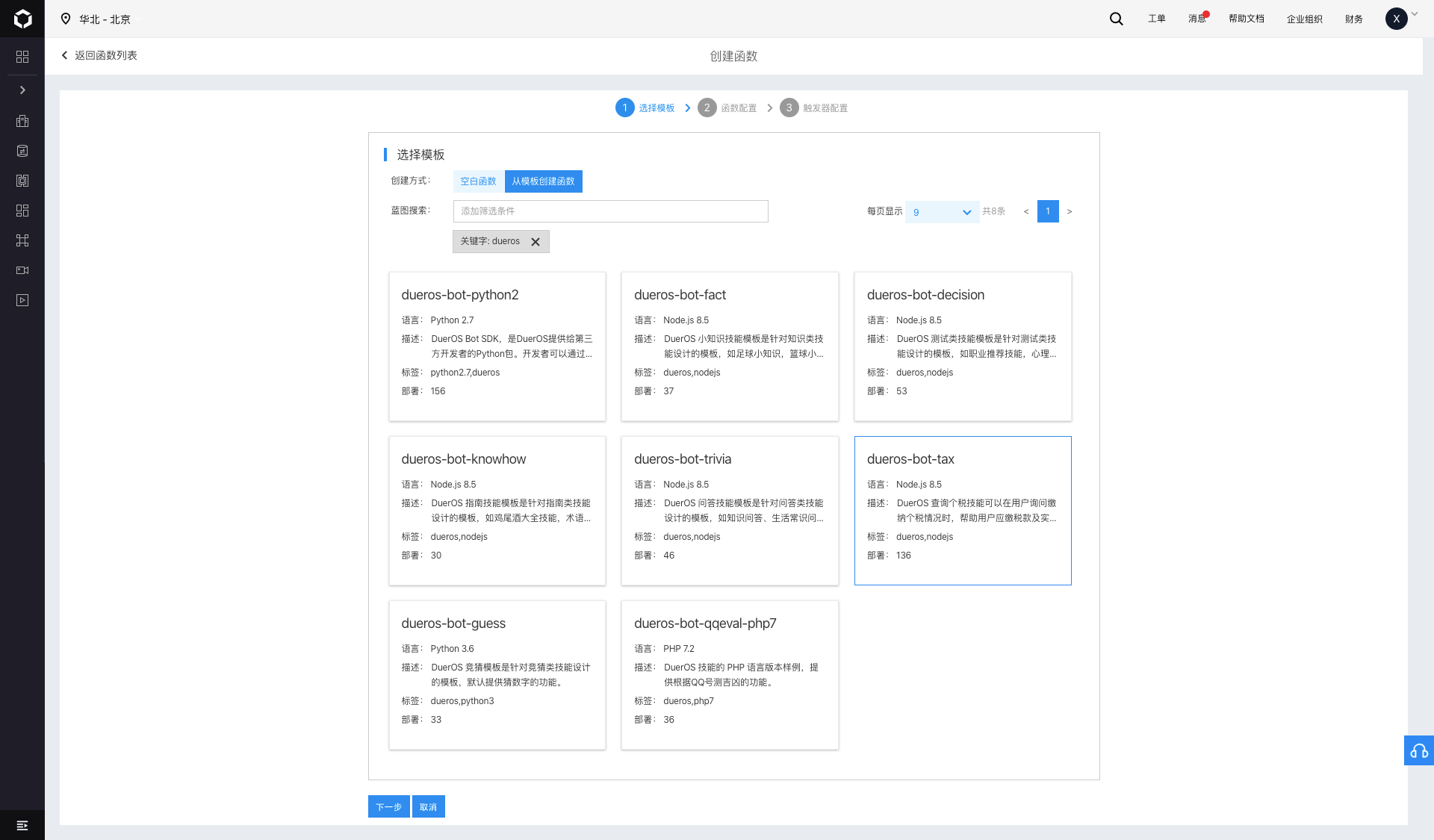The height and width of the screenshot is (840, 1434).
Task: Select the dueros-bot-trivia template card
Action: (x=730, y=511)
